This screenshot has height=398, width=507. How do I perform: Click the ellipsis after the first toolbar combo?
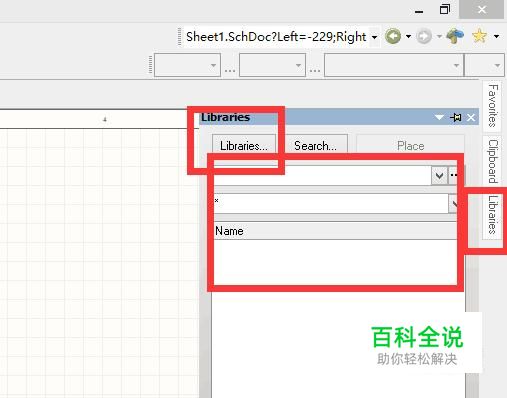click(230, 70)
